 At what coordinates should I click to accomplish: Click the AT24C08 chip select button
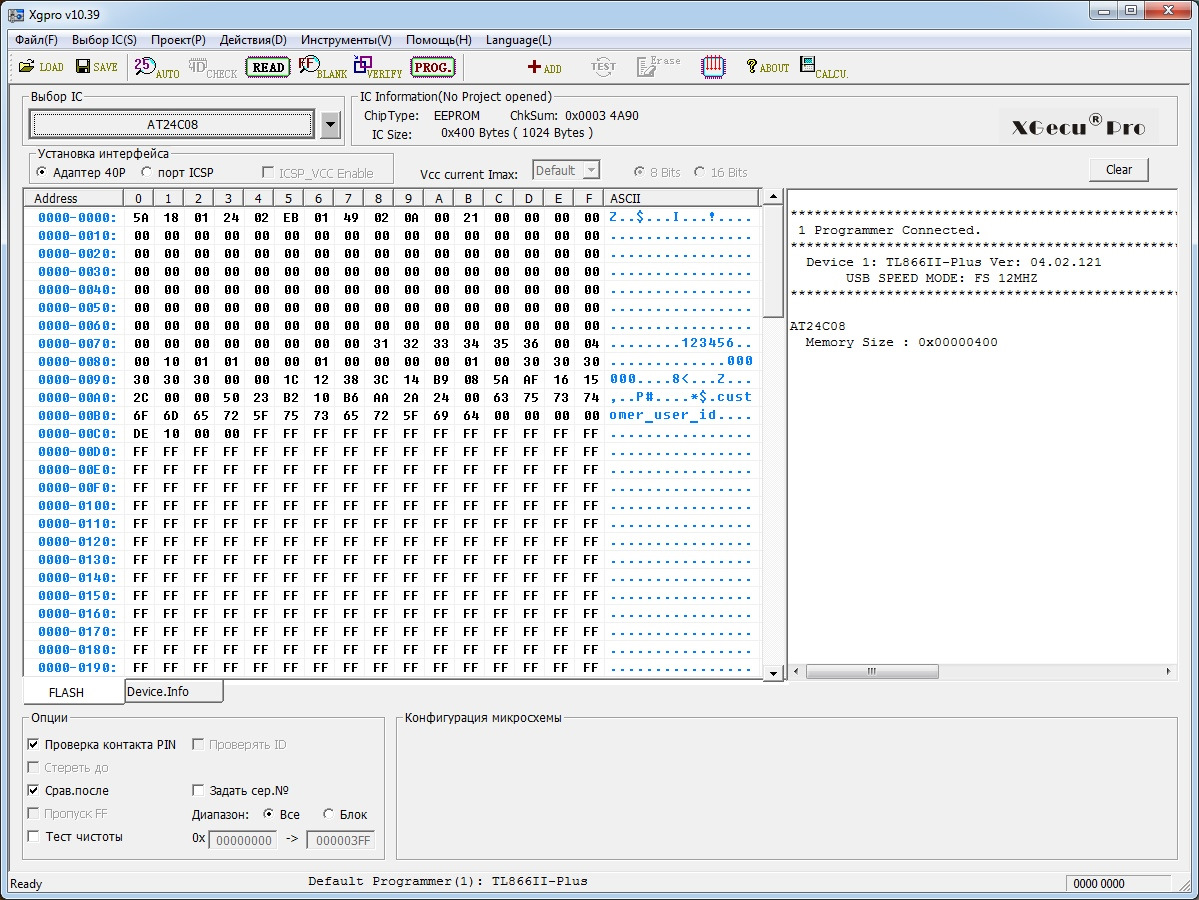(x=172, y=125)
